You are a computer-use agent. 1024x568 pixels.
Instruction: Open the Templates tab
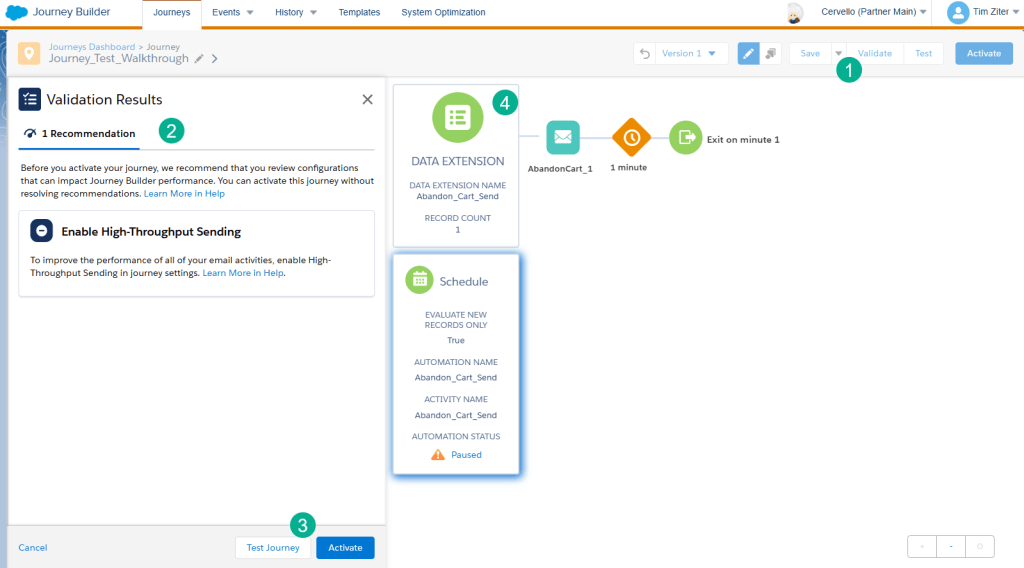[x=359, y=13]
